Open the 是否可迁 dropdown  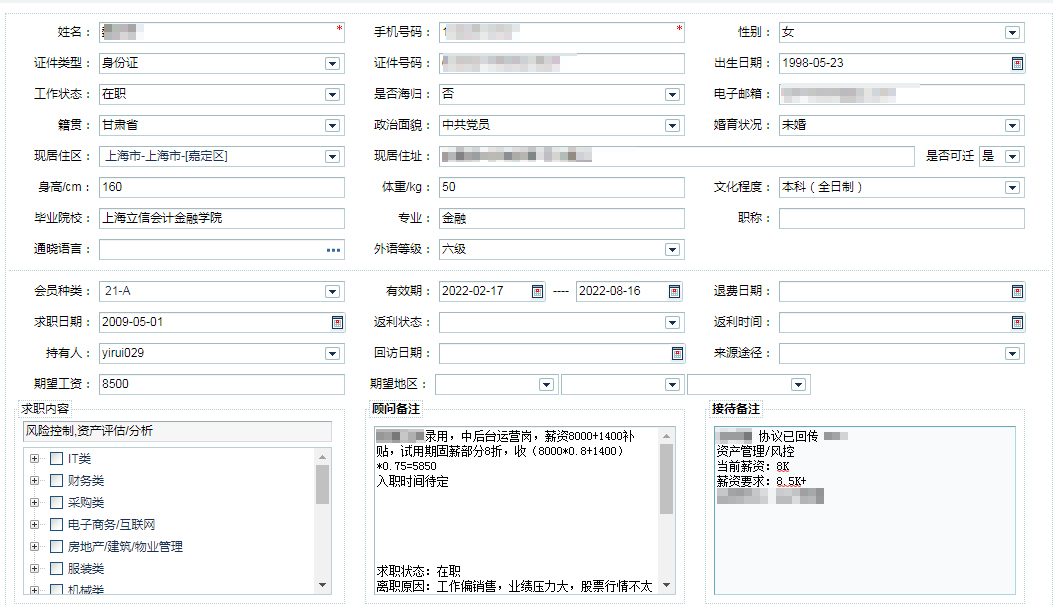point(1012,156)
